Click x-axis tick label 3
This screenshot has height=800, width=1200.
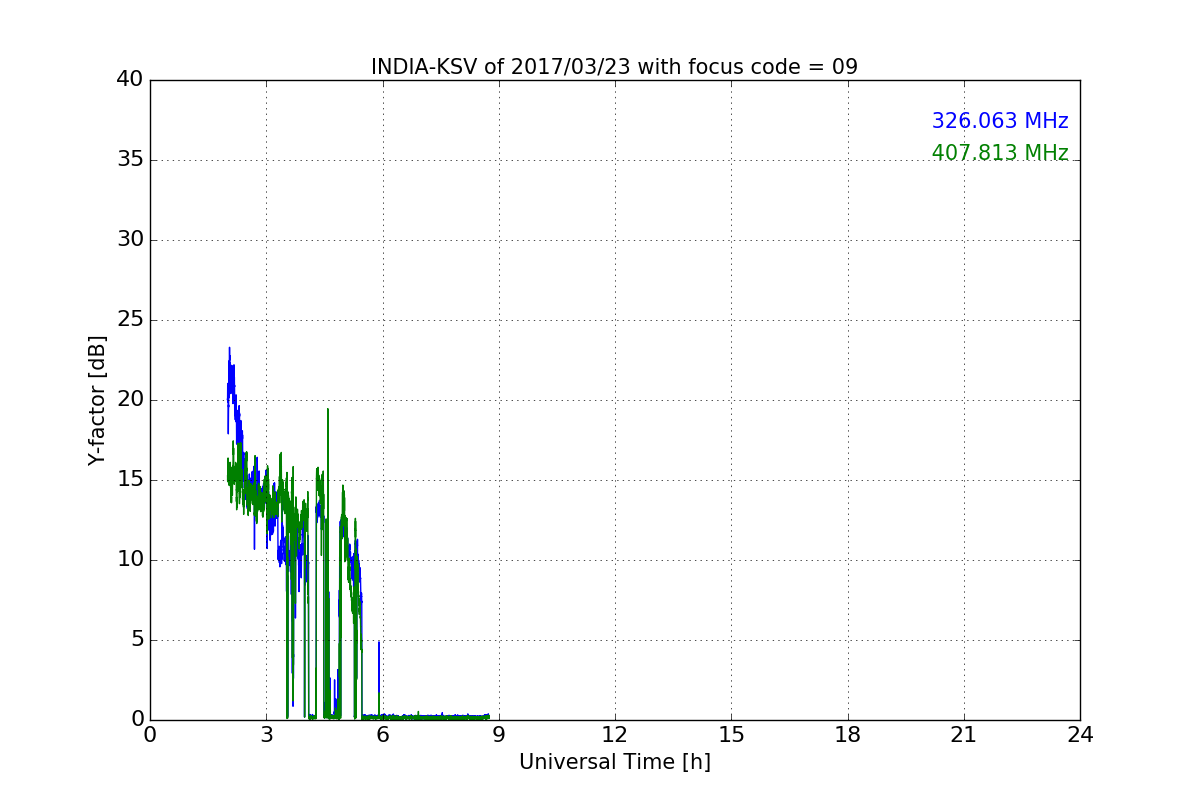(x=266, y=735)
